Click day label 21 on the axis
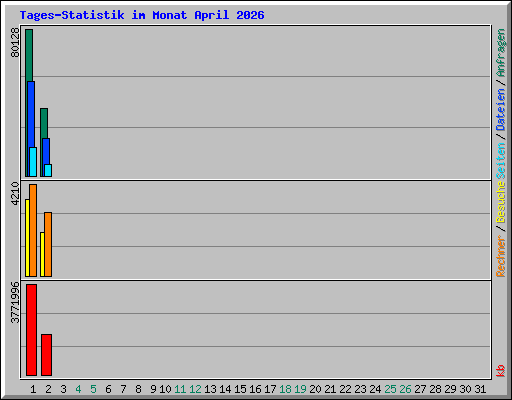512x400 pixels. [330, 389]
